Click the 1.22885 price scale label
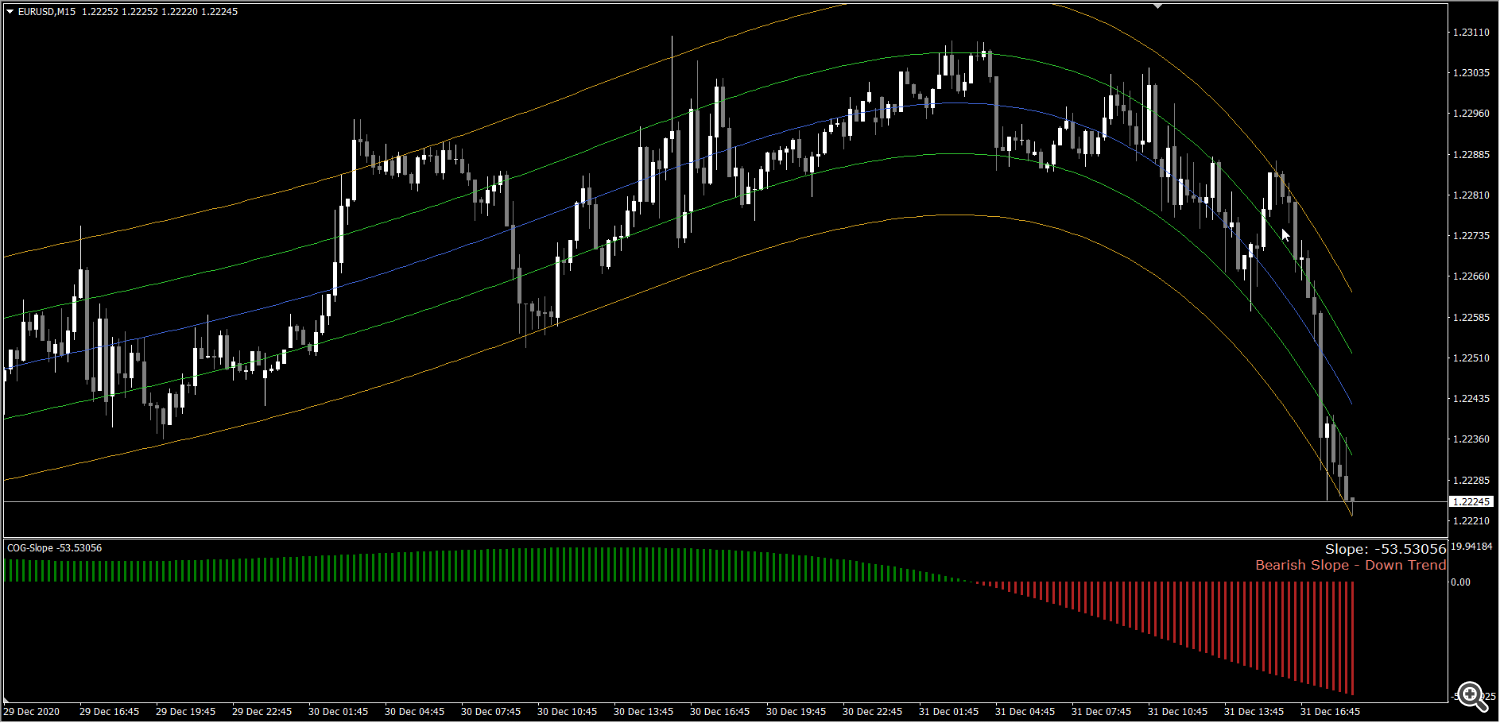Image resolution: width=1500 pixels, height=723 pixels. coord(1469,155)
